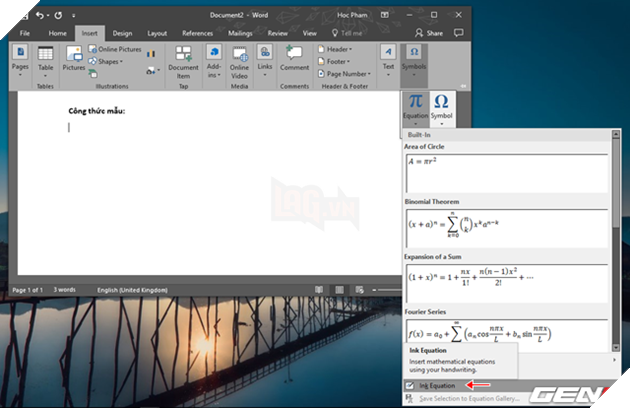630x408 pixels.
Task: Switch to Read Mode view icon
Action: click(x=319, y=290)
